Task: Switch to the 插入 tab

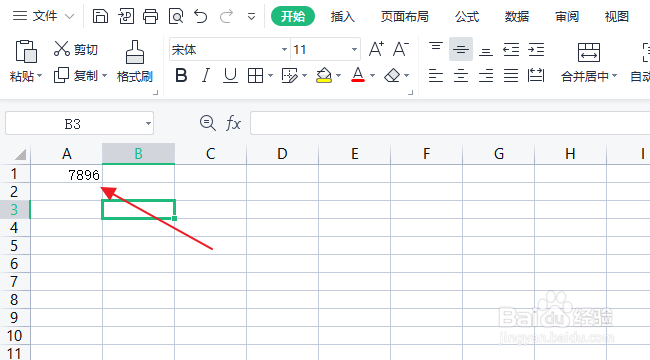Action: click(343, 17)
